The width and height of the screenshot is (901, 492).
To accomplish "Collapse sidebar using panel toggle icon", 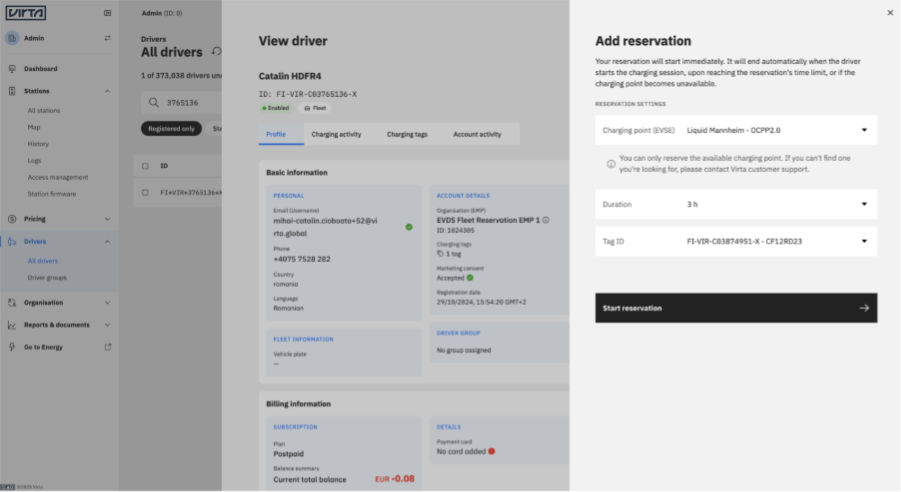I will pos(107,13).
